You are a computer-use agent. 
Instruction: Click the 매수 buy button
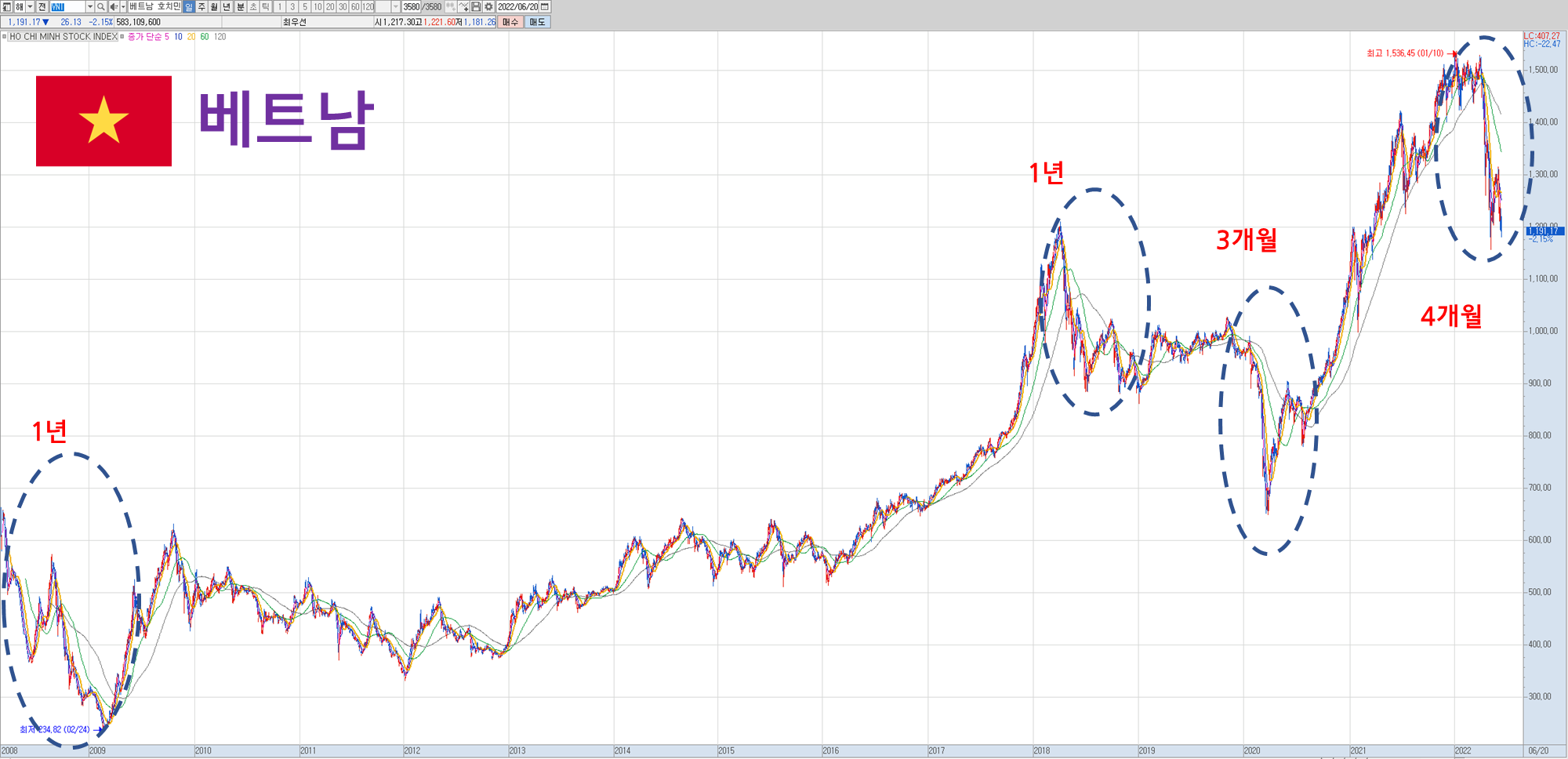[510, 22]
